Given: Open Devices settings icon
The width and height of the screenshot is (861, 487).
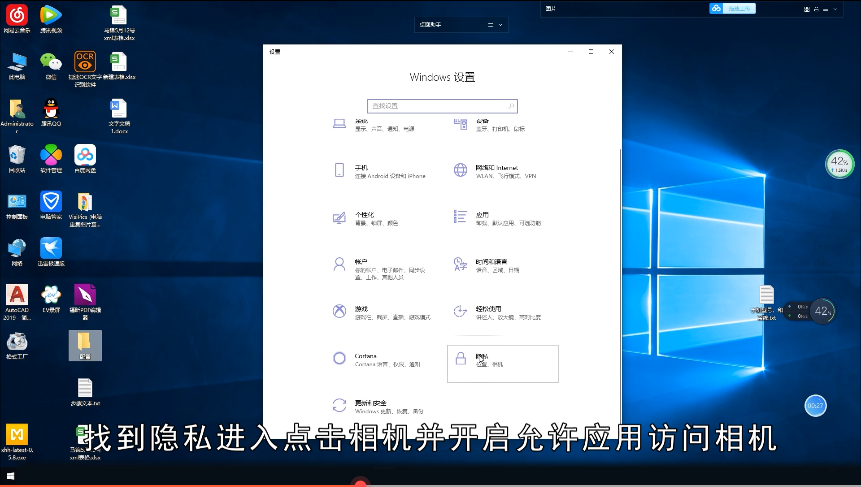Looking at the screenshot, I should pyautogui.click(x=461, y=124).
